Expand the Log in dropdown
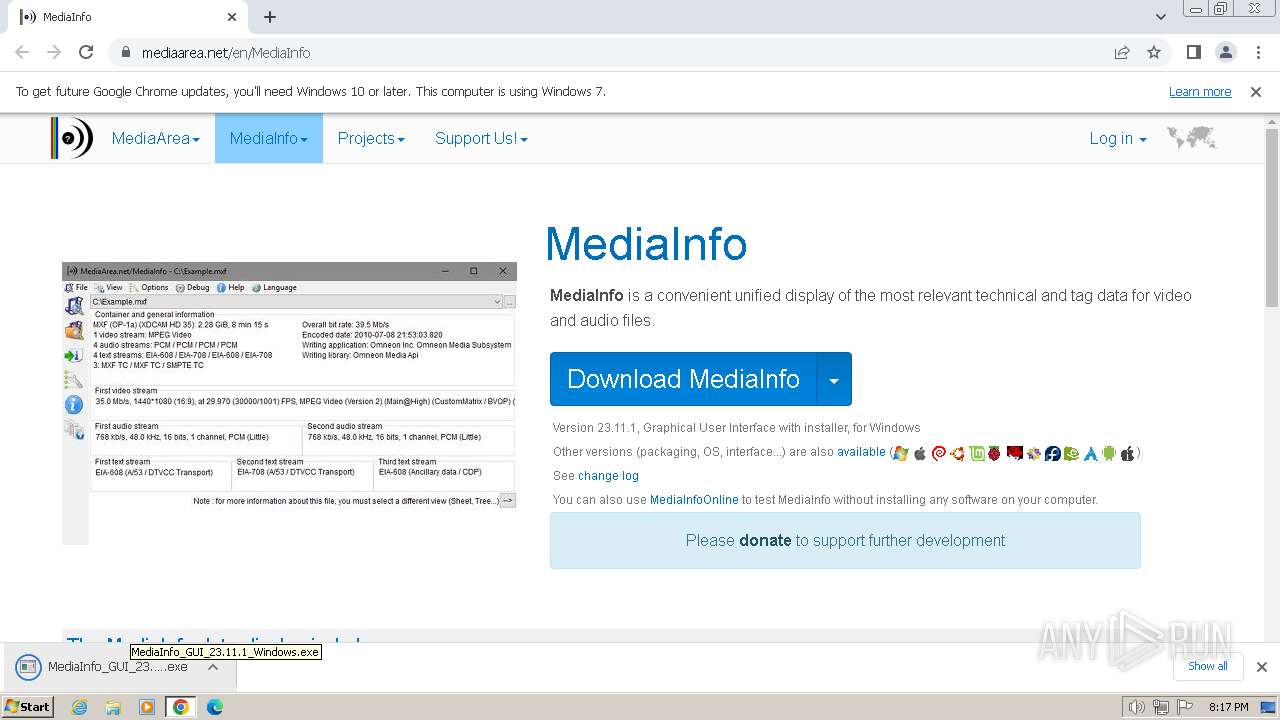 [1118, 138]
